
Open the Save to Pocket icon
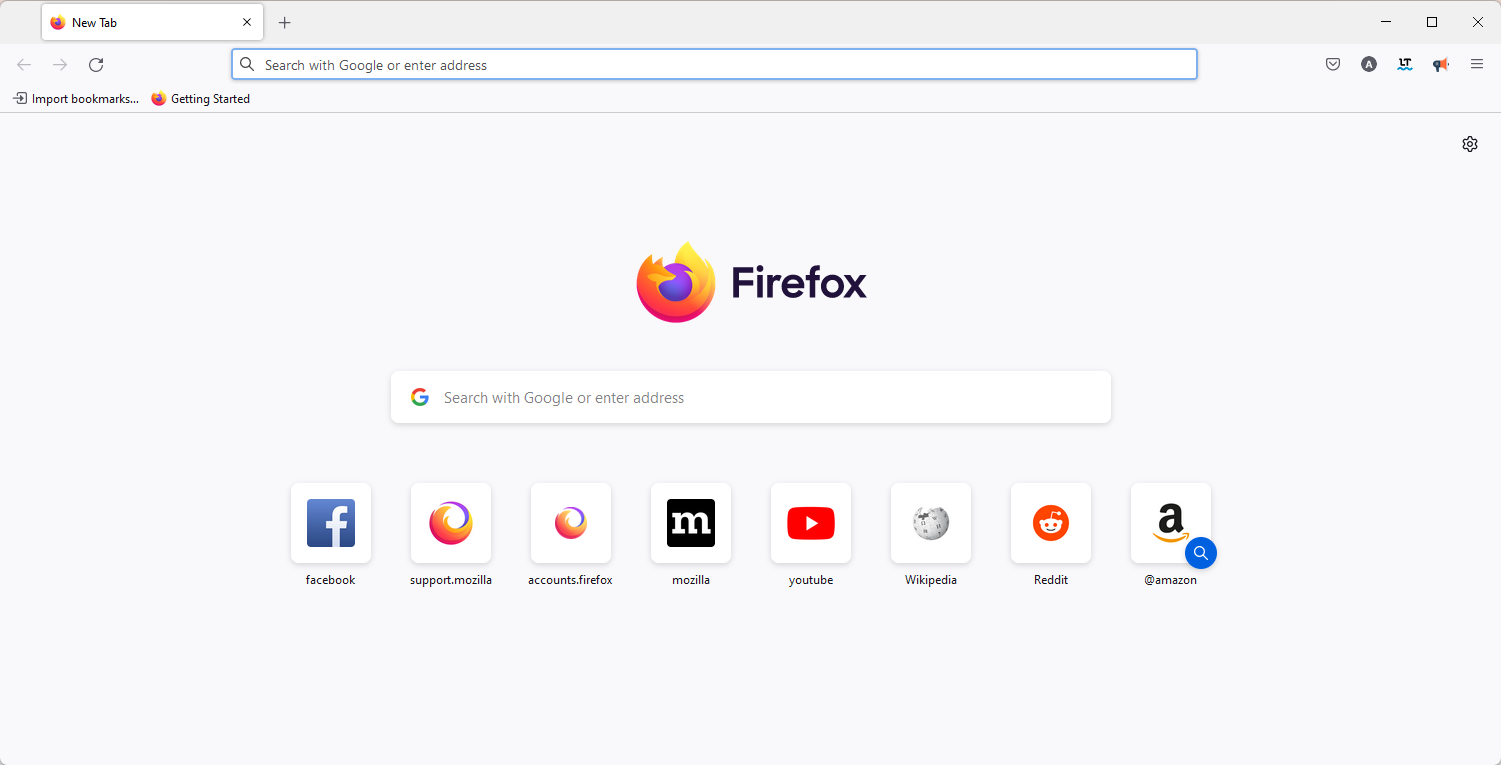point(1333,65)
